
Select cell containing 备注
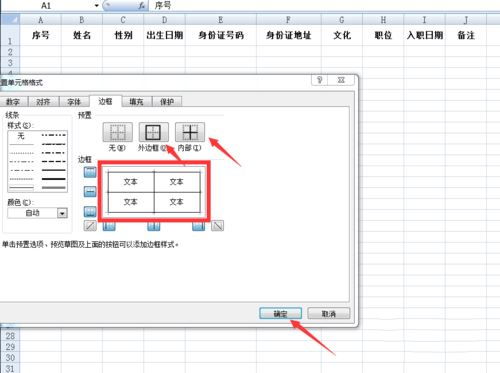466,35
